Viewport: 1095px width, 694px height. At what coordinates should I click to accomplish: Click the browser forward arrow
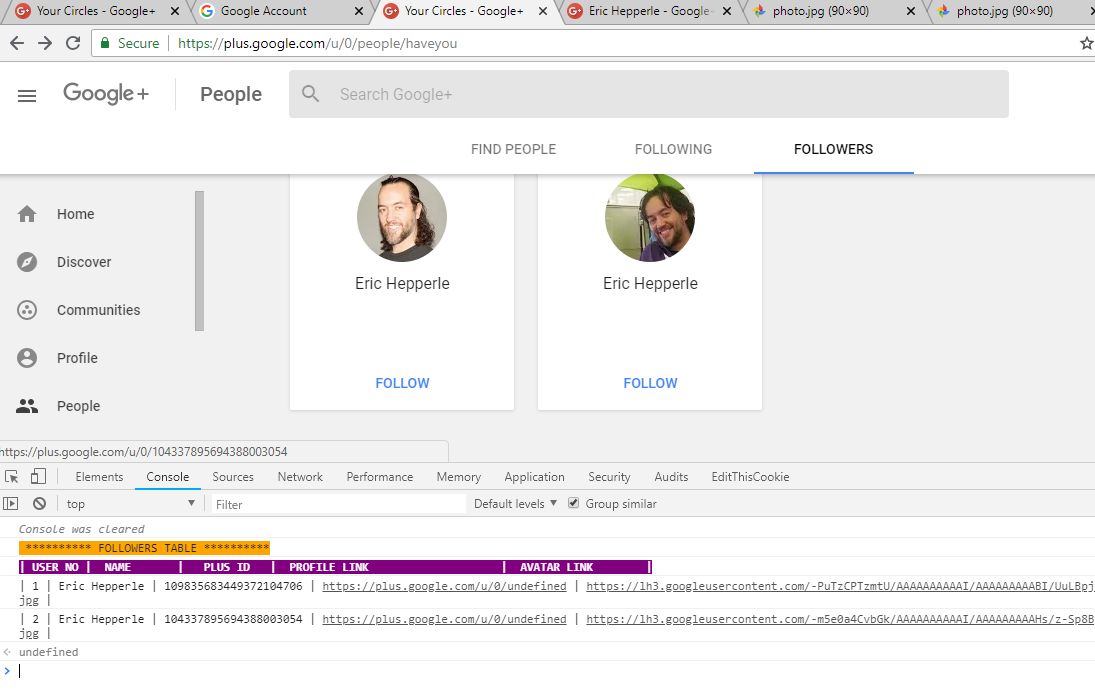point(45,43)
